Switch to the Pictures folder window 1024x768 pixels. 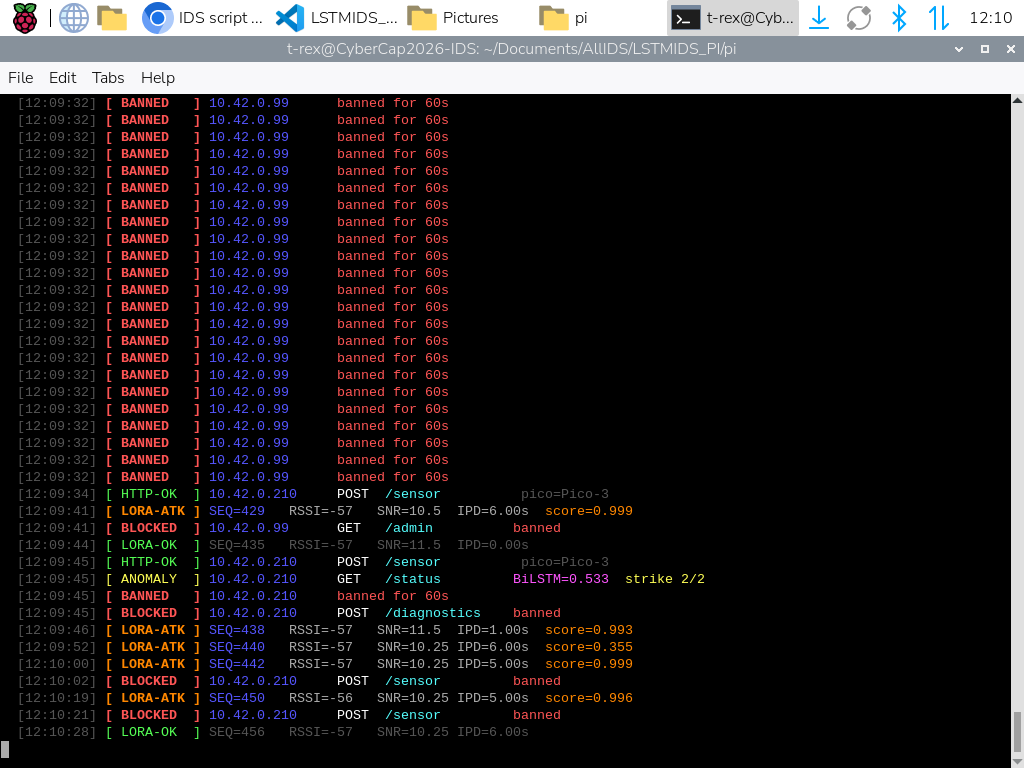pos(453,18)
